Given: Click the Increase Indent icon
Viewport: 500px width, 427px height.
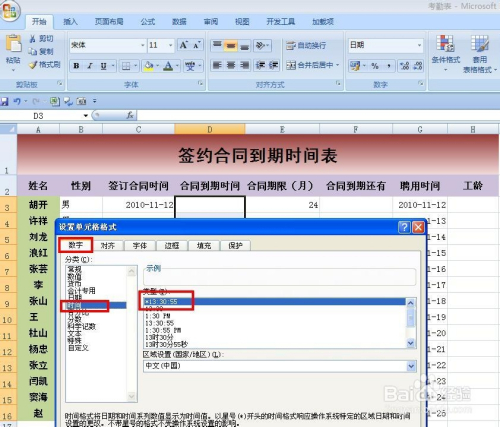Looking at the screenshot, I should click(273, 65).
